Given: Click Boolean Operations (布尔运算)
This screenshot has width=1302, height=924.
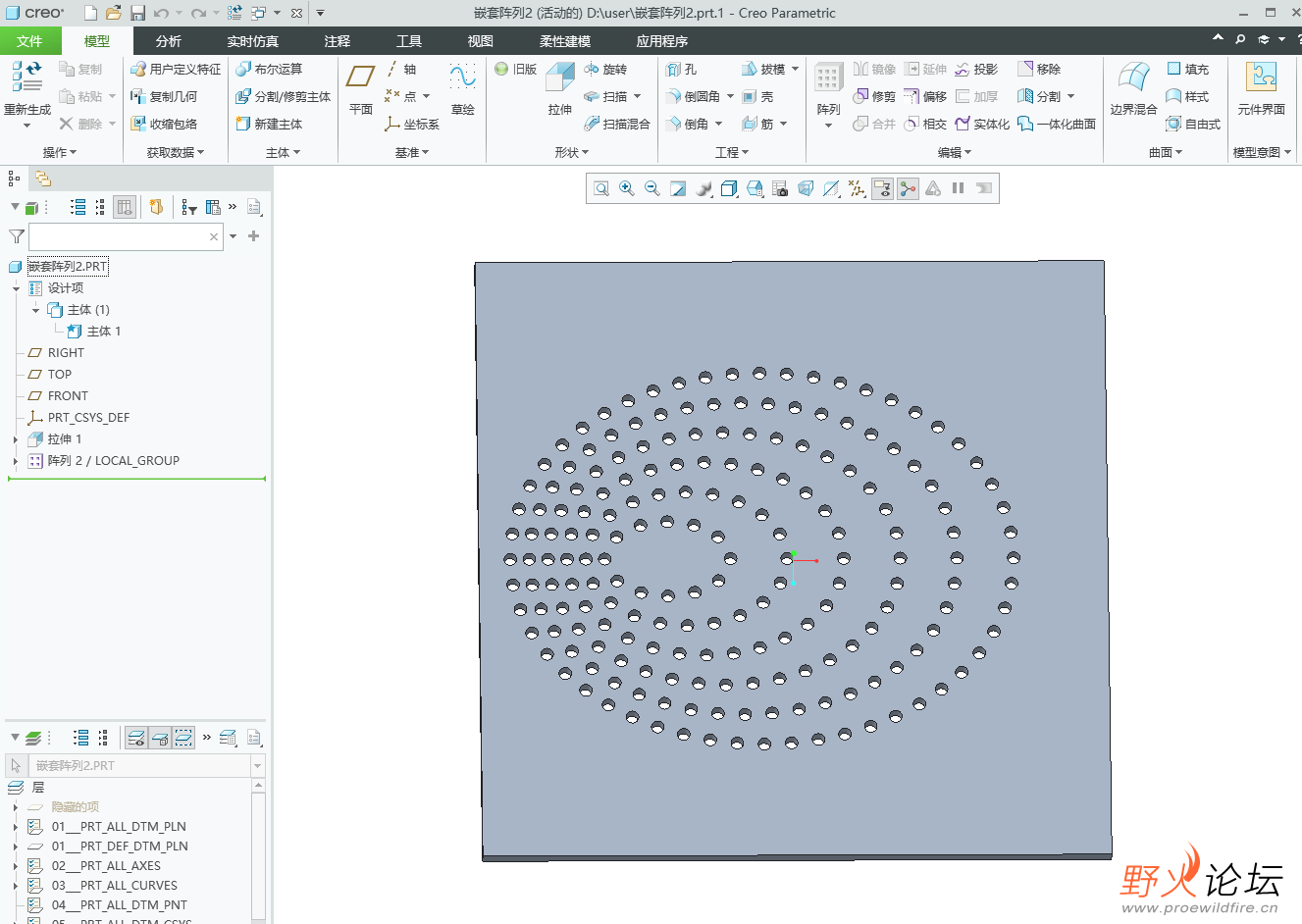Looking at the screenshot, I should pos(269,69).
